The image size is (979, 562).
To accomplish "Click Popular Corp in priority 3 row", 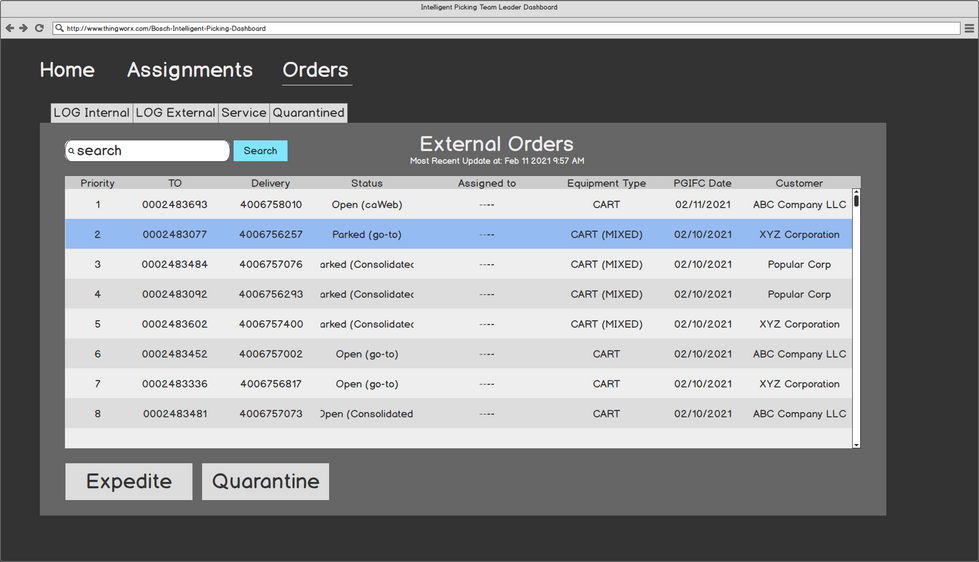I will (x=800, y=265).
